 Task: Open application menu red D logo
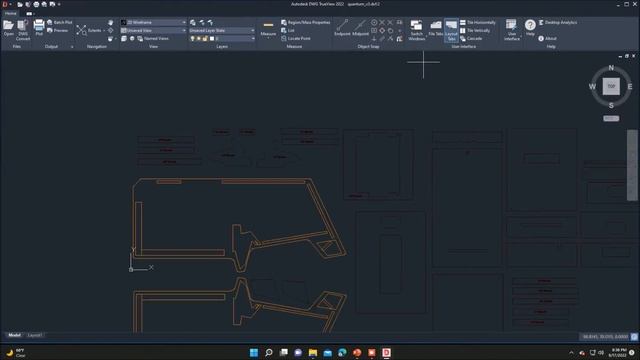pyautogui.click(x=5, y=4)
